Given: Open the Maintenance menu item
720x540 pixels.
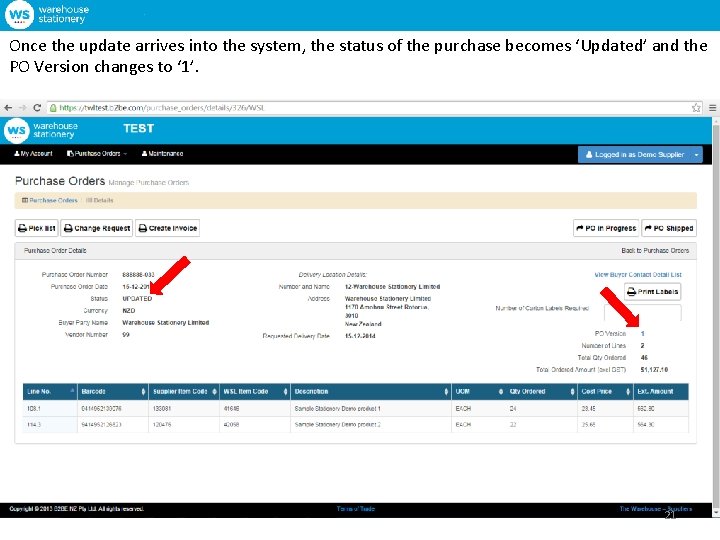Looking at the screenshot, I should 163,154.
